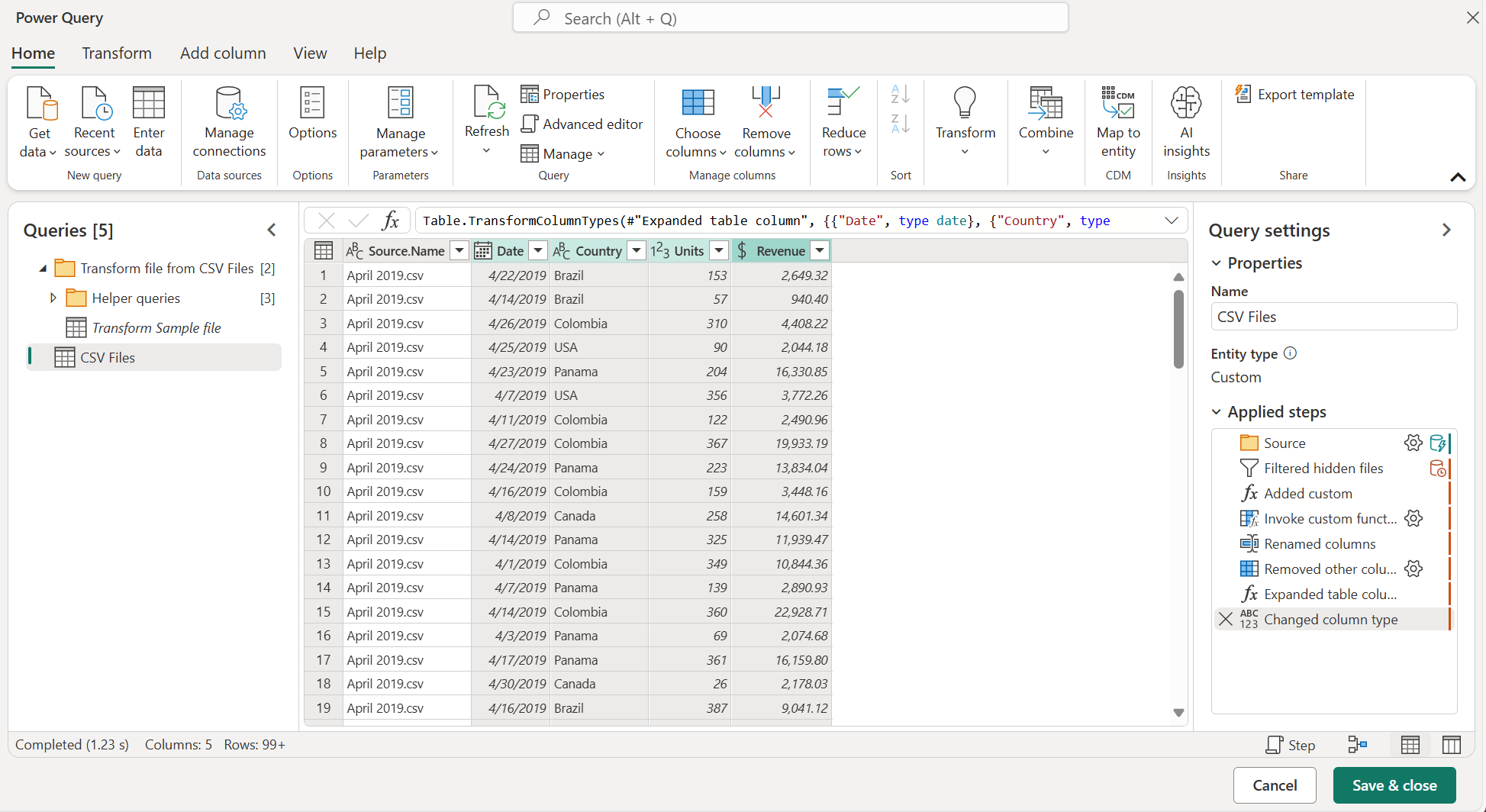Viewport: 1486px width, 812px height.
Task: Toggle the column quality view
Action: [x=1452, y=744]
